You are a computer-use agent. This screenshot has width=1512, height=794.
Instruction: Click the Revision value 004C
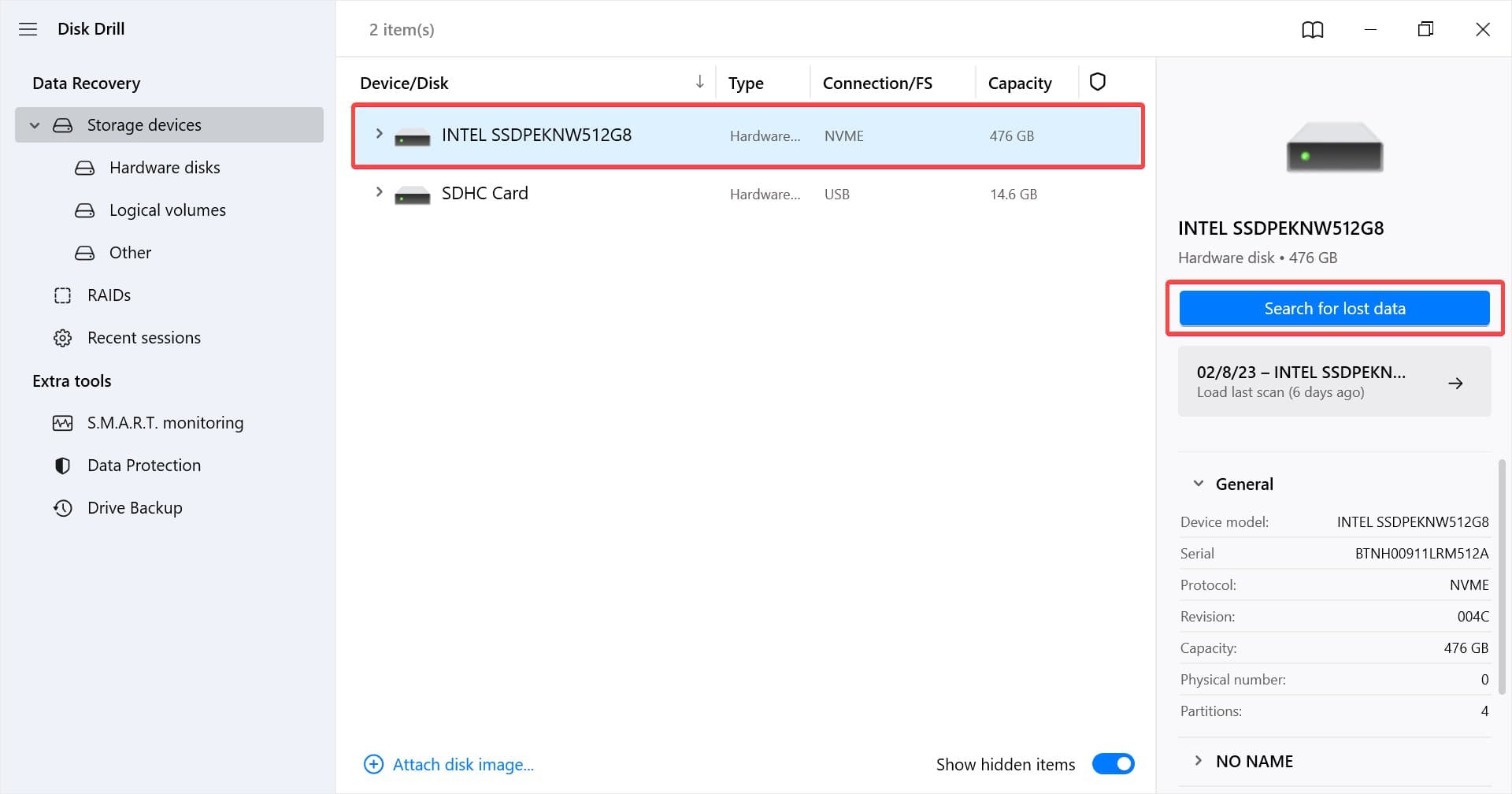point(1473,617)
